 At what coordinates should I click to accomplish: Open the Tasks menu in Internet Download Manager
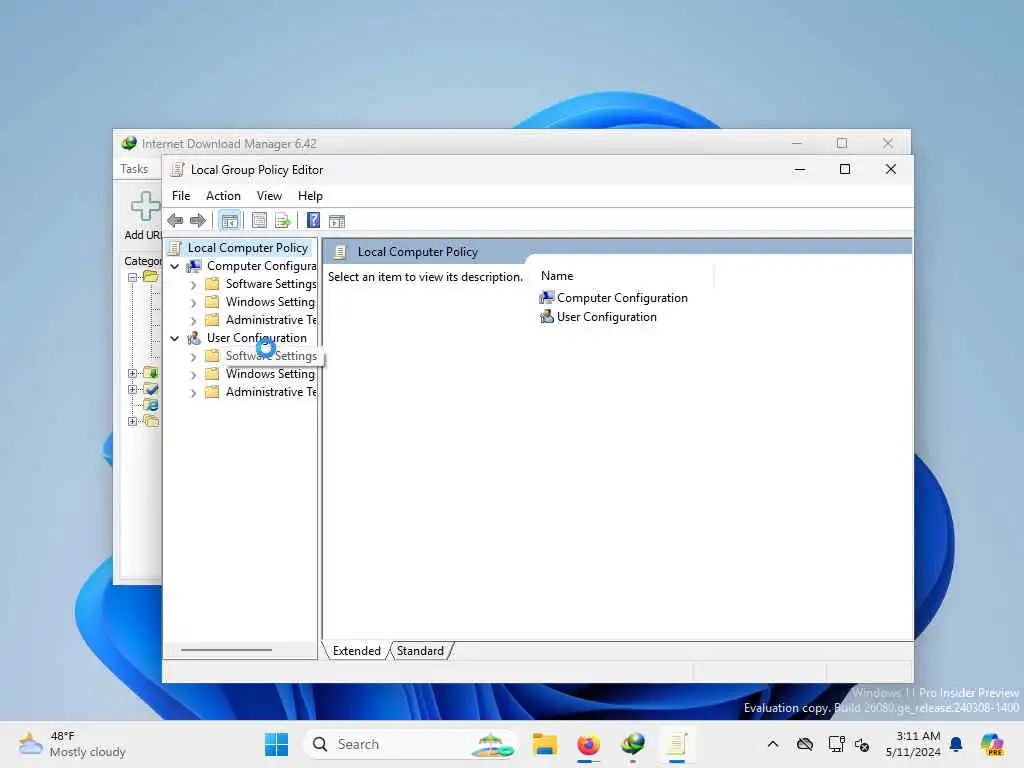tap(135, 168)
